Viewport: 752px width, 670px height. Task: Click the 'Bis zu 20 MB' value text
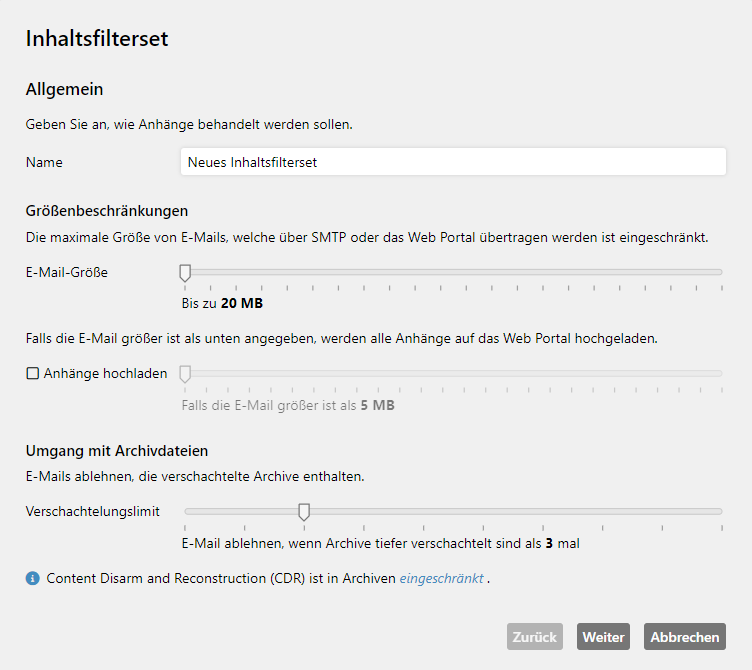click(223, 304)
